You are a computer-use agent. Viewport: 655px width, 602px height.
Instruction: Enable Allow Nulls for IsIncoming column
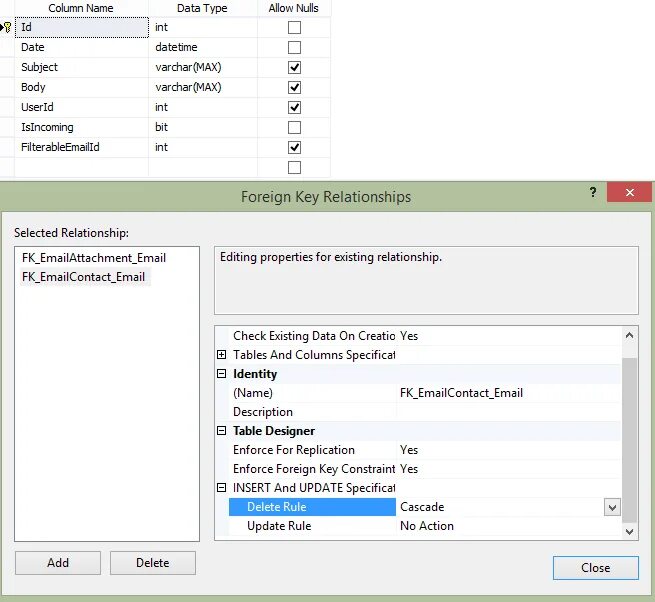[294, 127]
